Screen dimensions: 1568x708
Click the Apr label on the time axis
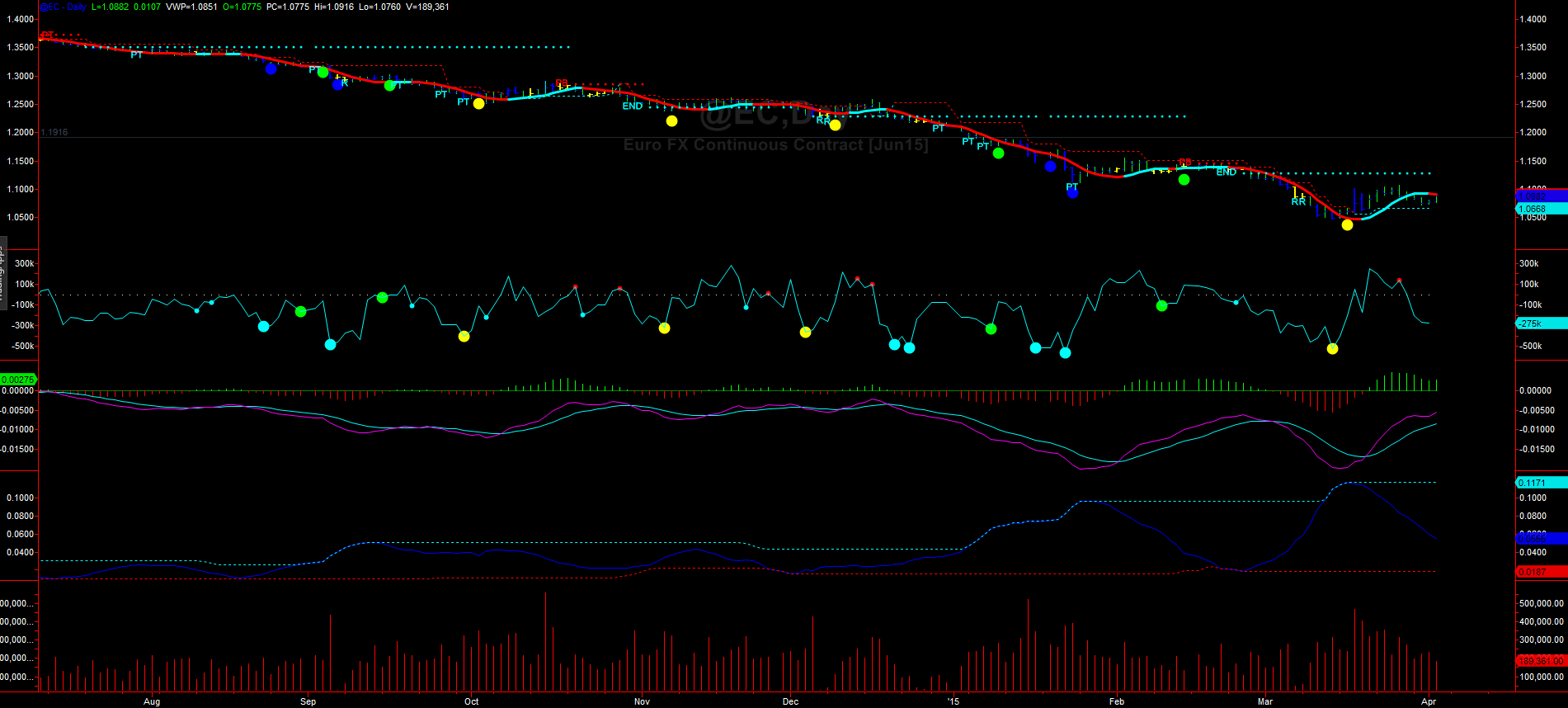point(1429,701)
